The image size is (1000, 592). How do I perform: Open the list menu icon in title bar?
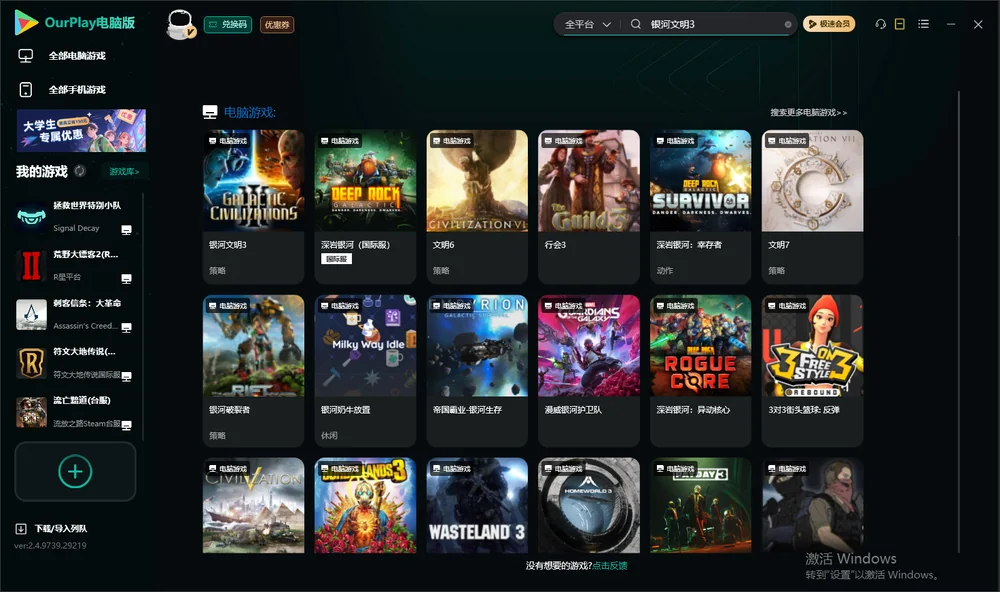tap(923, 24)
